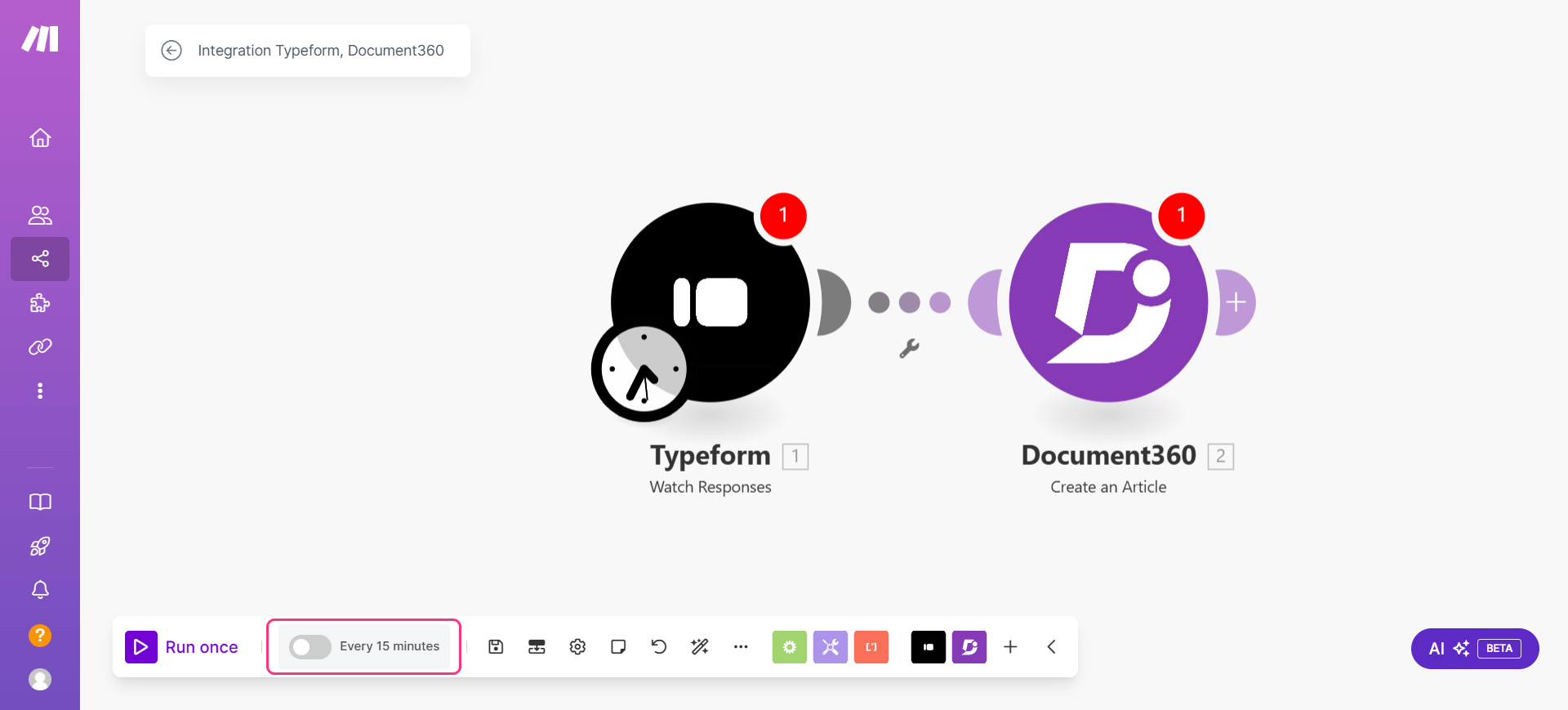The image size is (1568, 710).
Task: Open the Team section icon
Action: click(x=40, y=215)
